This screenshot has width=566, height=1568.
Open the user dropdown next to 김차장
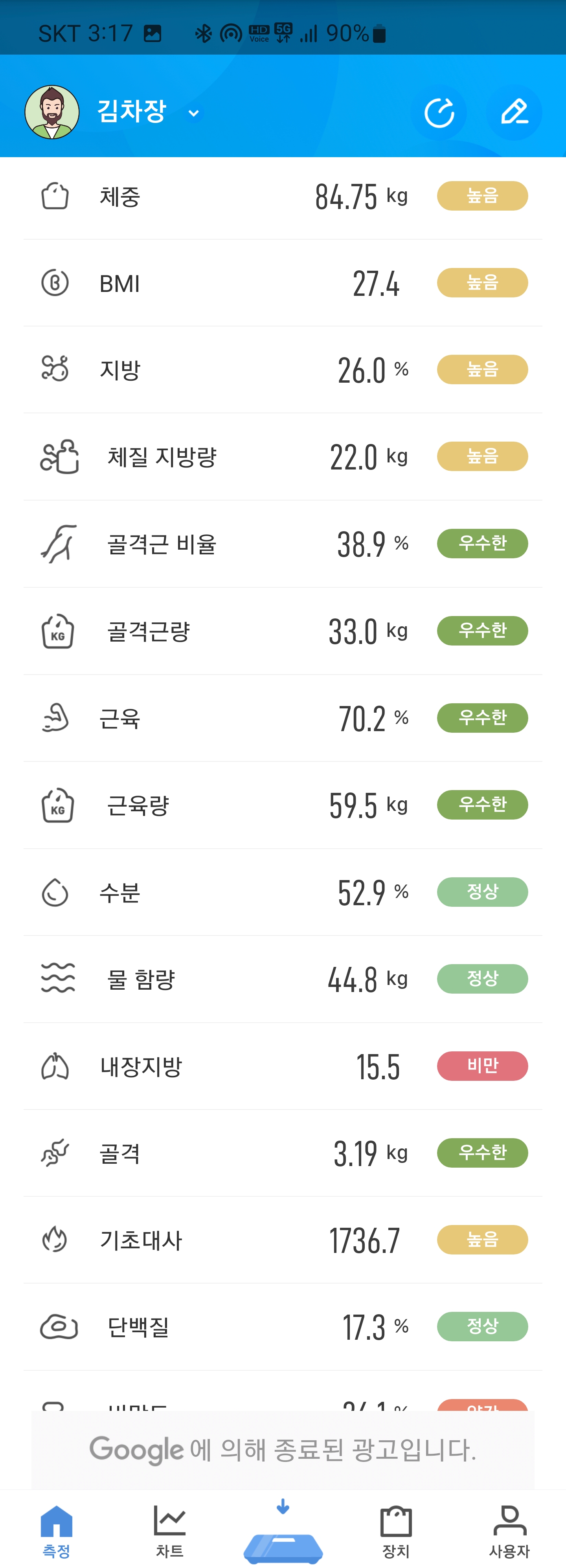(x=194, y=113)
